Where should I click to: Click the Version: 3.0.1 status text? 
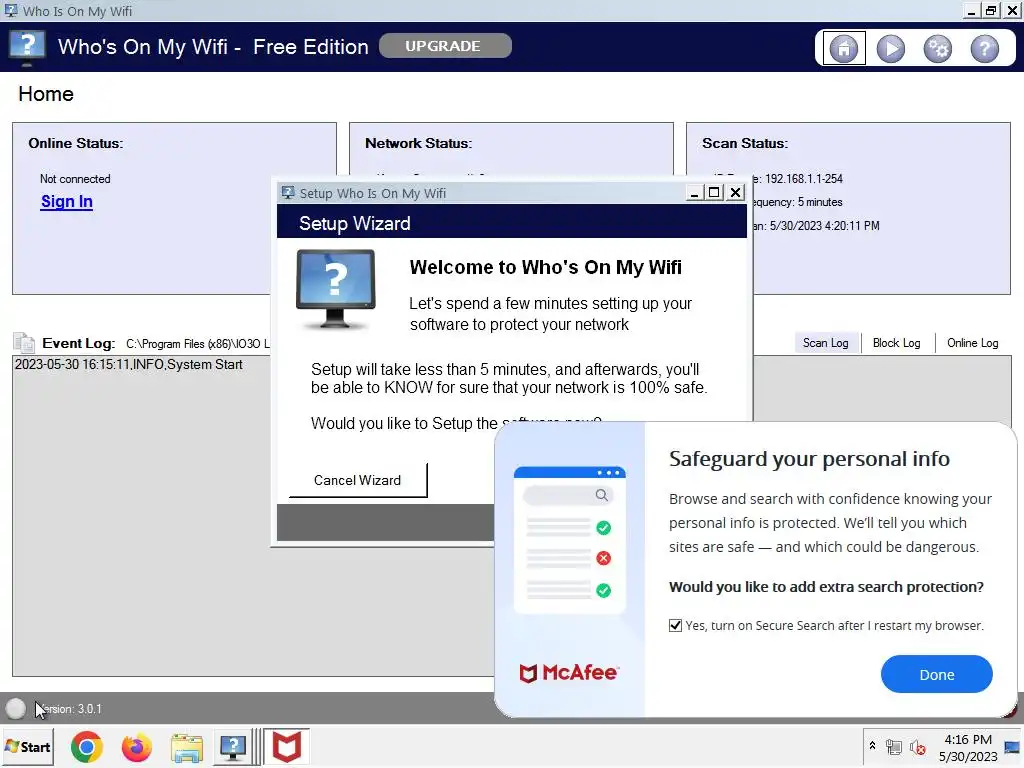[70, 709]
